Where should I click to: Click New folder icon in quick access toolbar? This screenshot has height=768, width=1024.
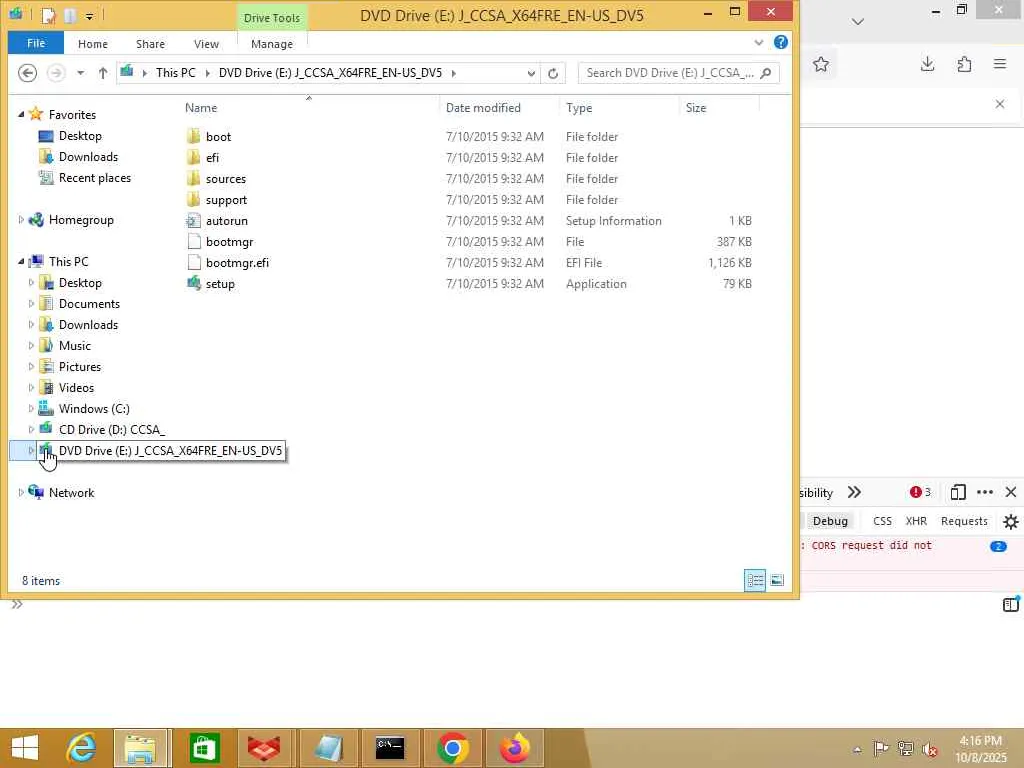[x=70, y=15]
